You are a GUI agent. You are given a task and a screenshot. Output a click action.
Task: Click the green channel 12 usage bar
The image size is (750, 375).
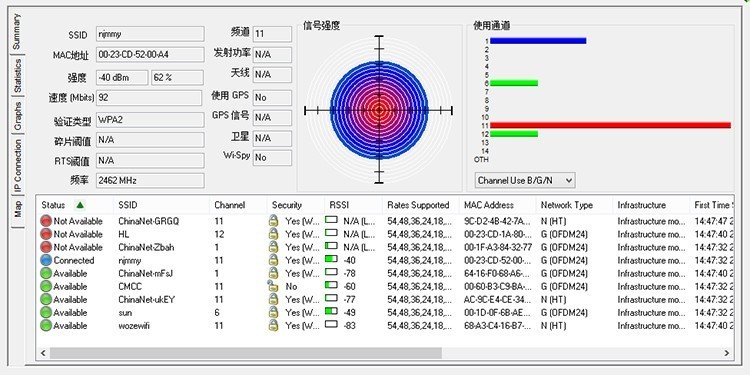pos(514,134)
